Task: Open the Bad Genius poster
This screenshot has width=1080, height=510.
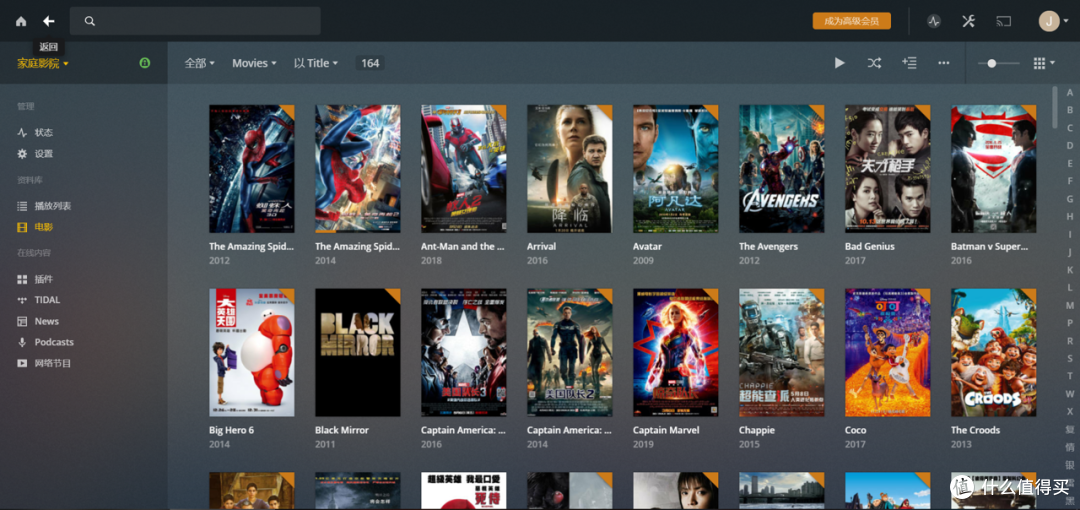Action: click(888, 169)
